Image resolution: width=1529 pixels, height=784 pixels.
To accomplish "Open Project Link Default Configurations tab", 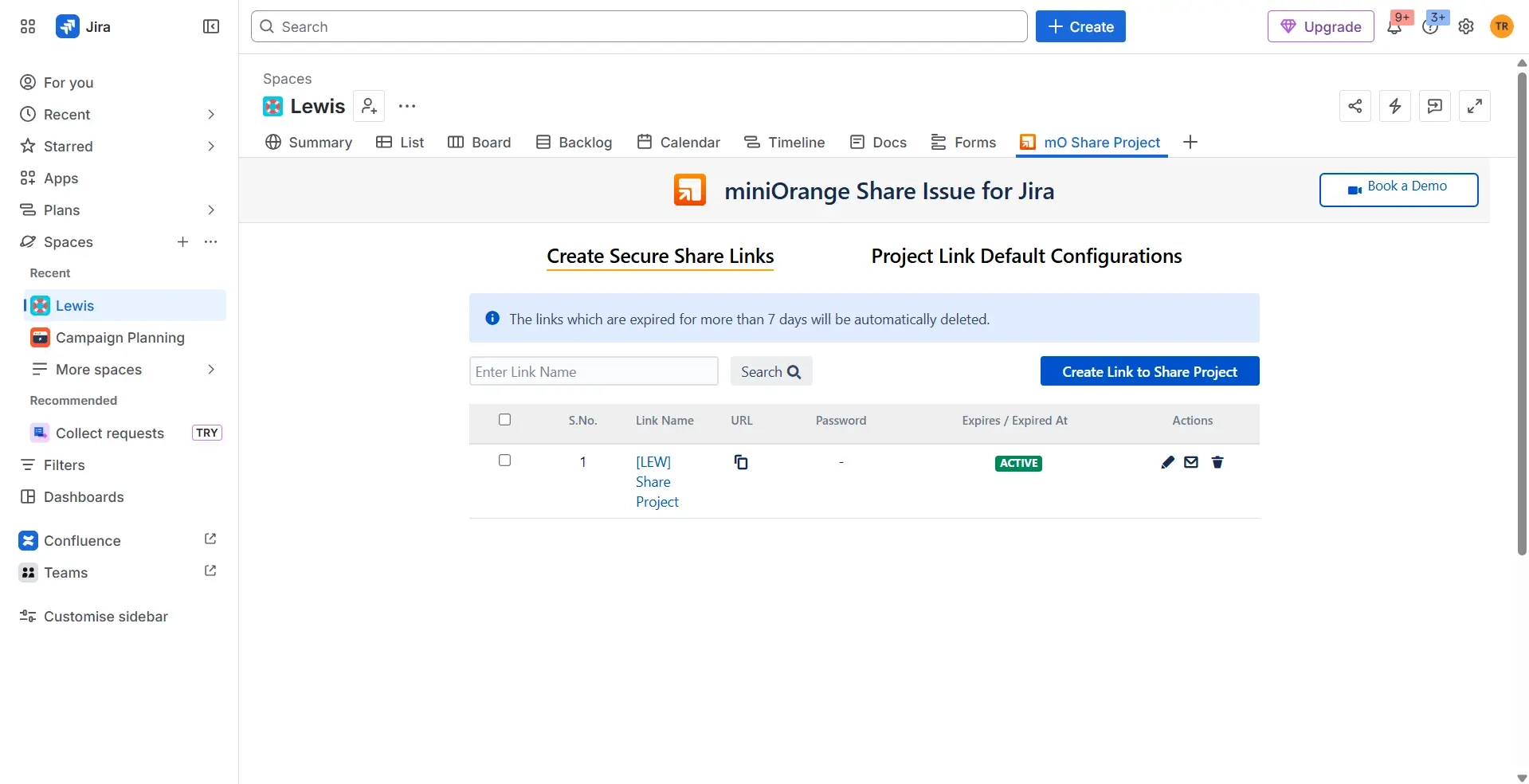I will (1026, 256).
